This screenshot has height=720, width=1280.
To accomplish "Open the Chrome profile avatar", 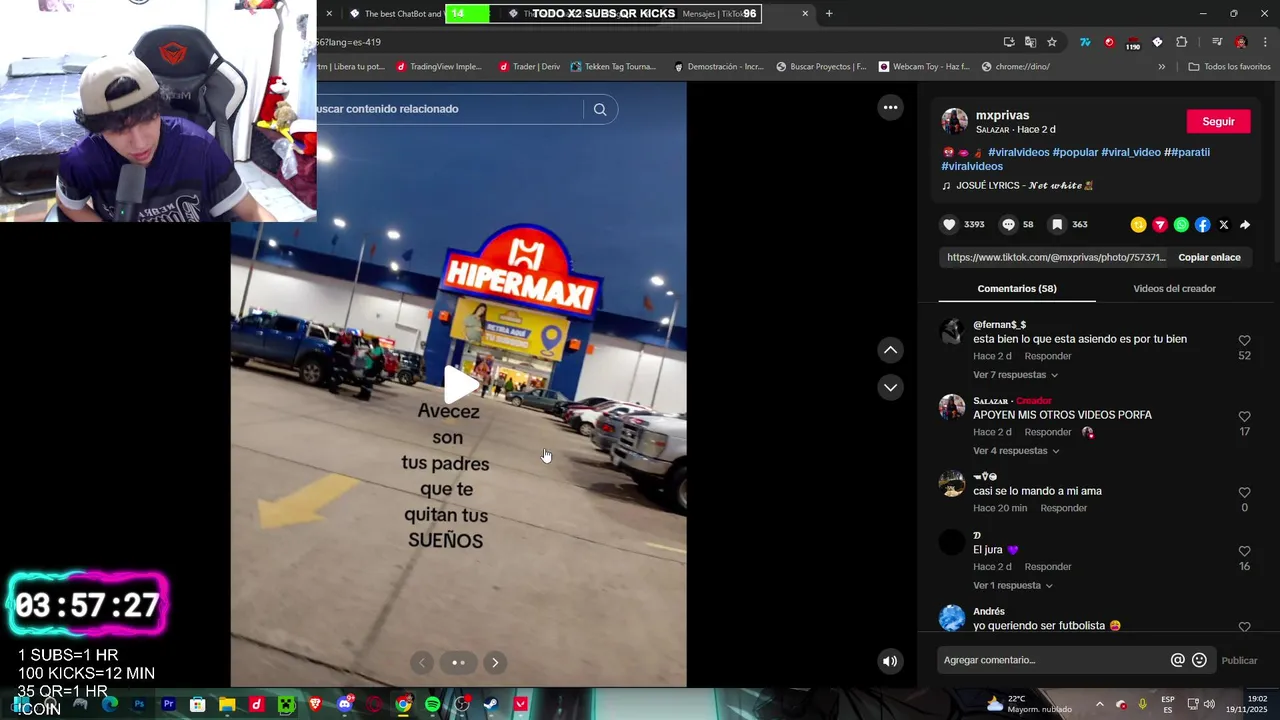I will click(x=1241, y=42).
